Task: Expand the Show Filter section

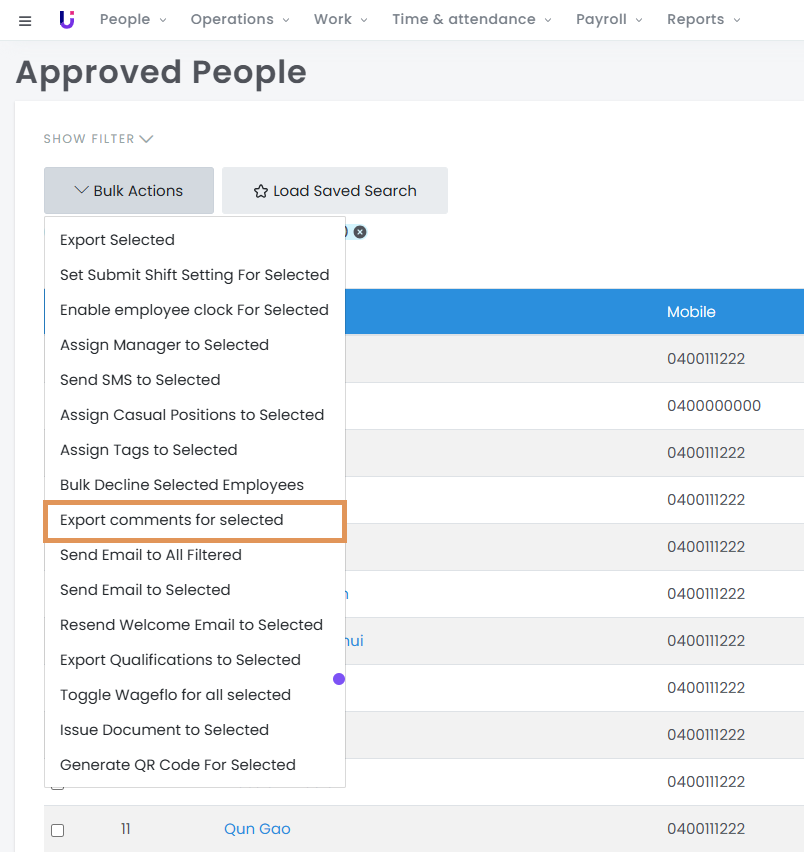Action: (98, 139)
